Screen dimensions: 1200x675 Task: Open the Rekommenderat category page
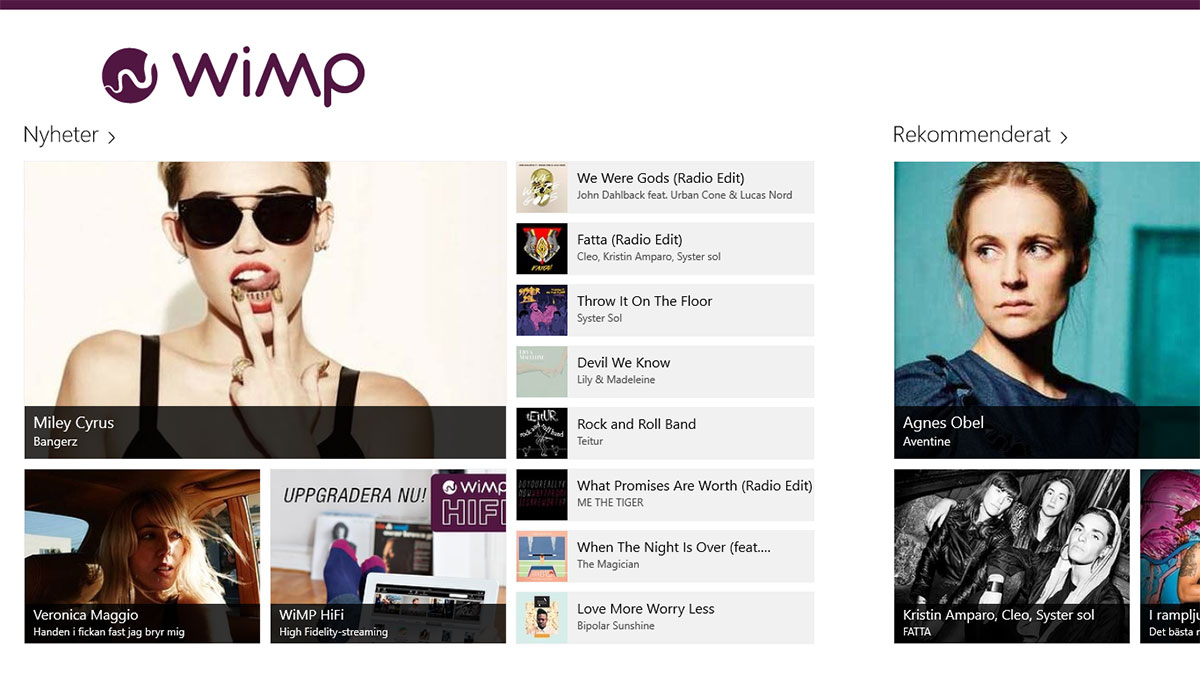973,135
